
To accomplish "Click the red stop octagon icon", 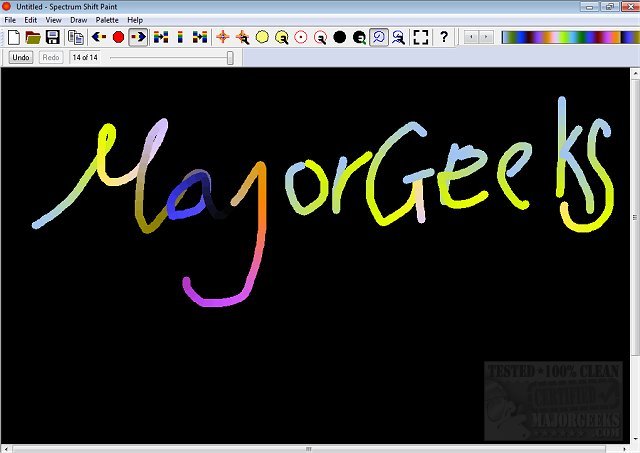I will [118, 37].
